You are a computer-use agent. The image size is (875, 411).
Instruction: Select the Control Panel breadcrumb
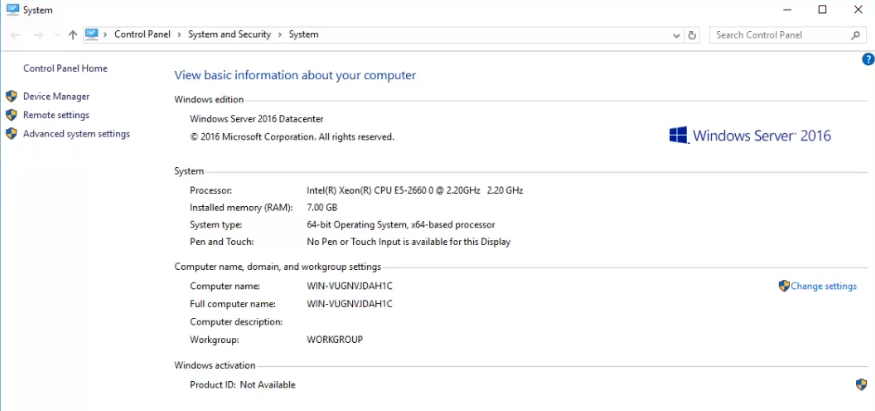(143, 35)
